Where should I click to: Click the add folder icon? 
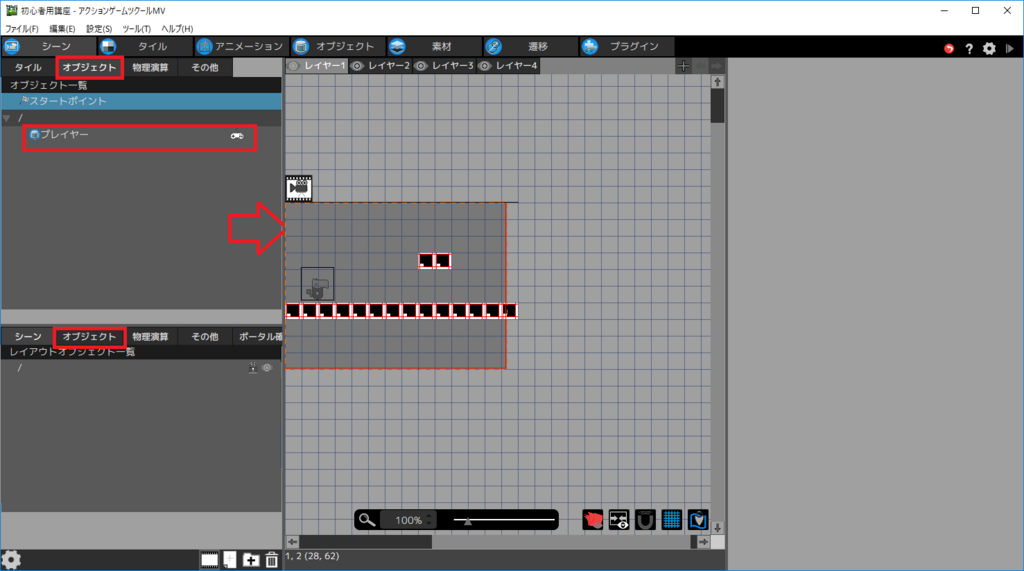click(x=251, y=560)
